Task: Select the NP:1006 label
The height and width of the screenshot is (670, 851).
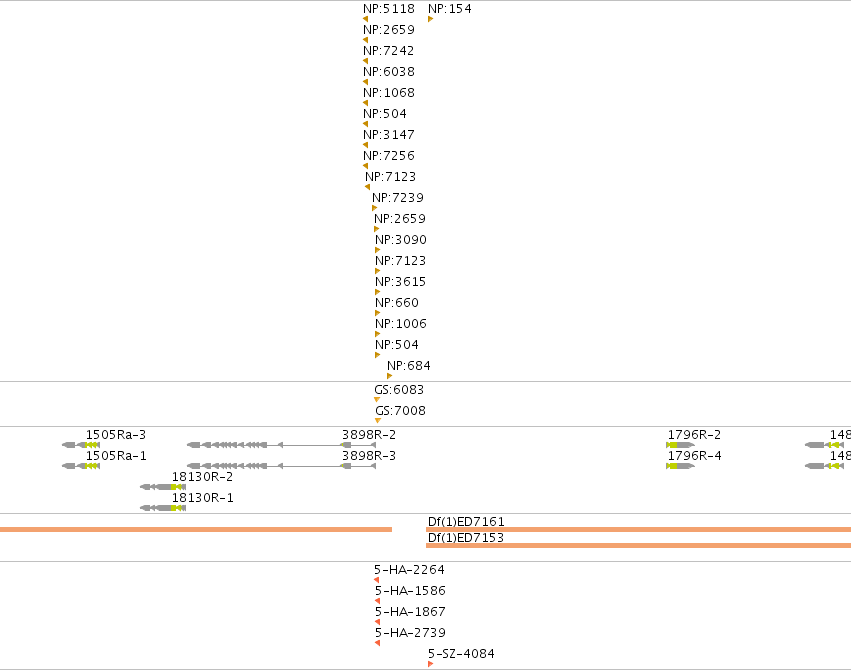Action: [401, 324]
